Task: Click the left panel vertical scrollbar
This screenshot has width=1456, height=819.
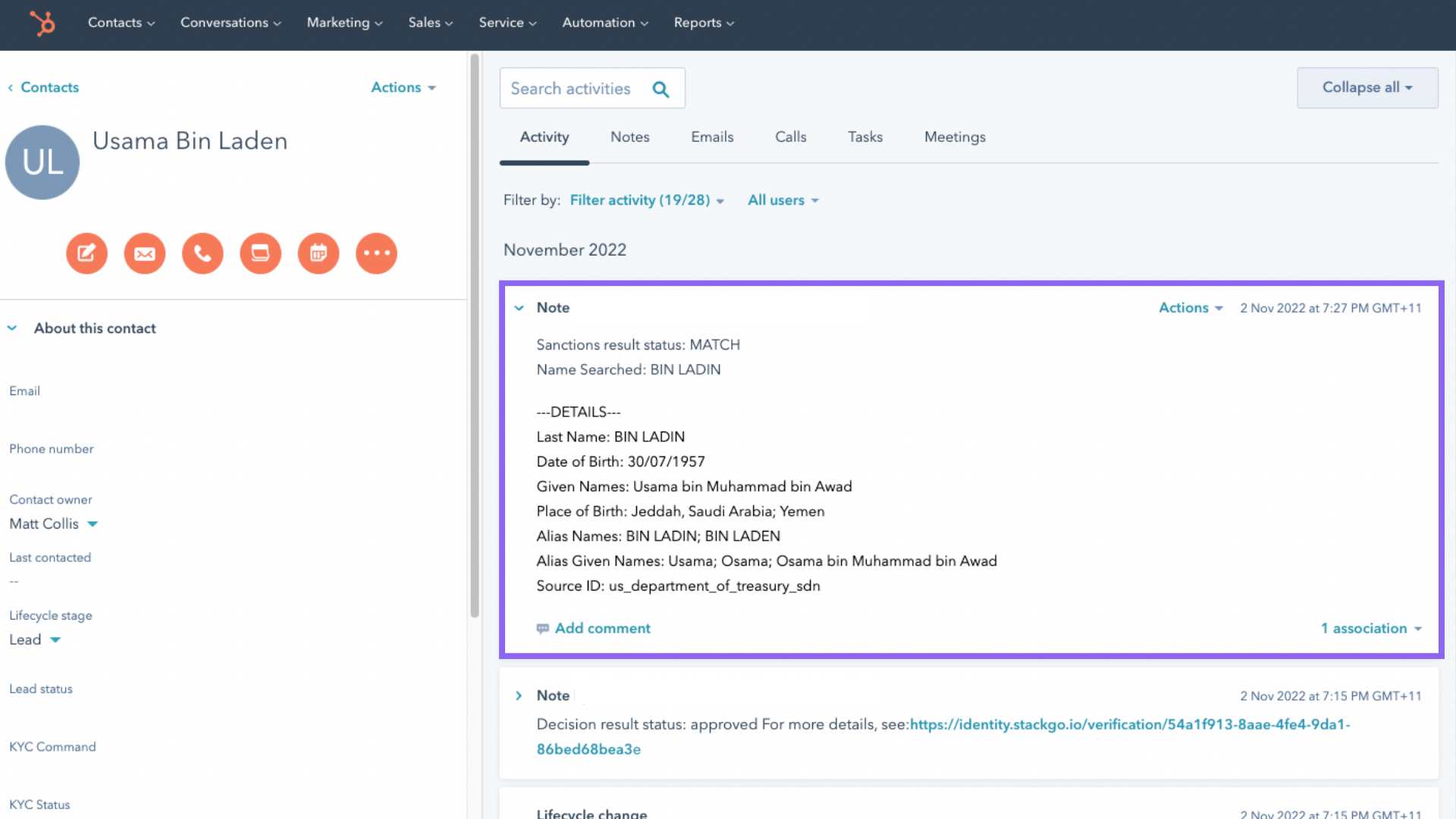Action: pos(475,334)
